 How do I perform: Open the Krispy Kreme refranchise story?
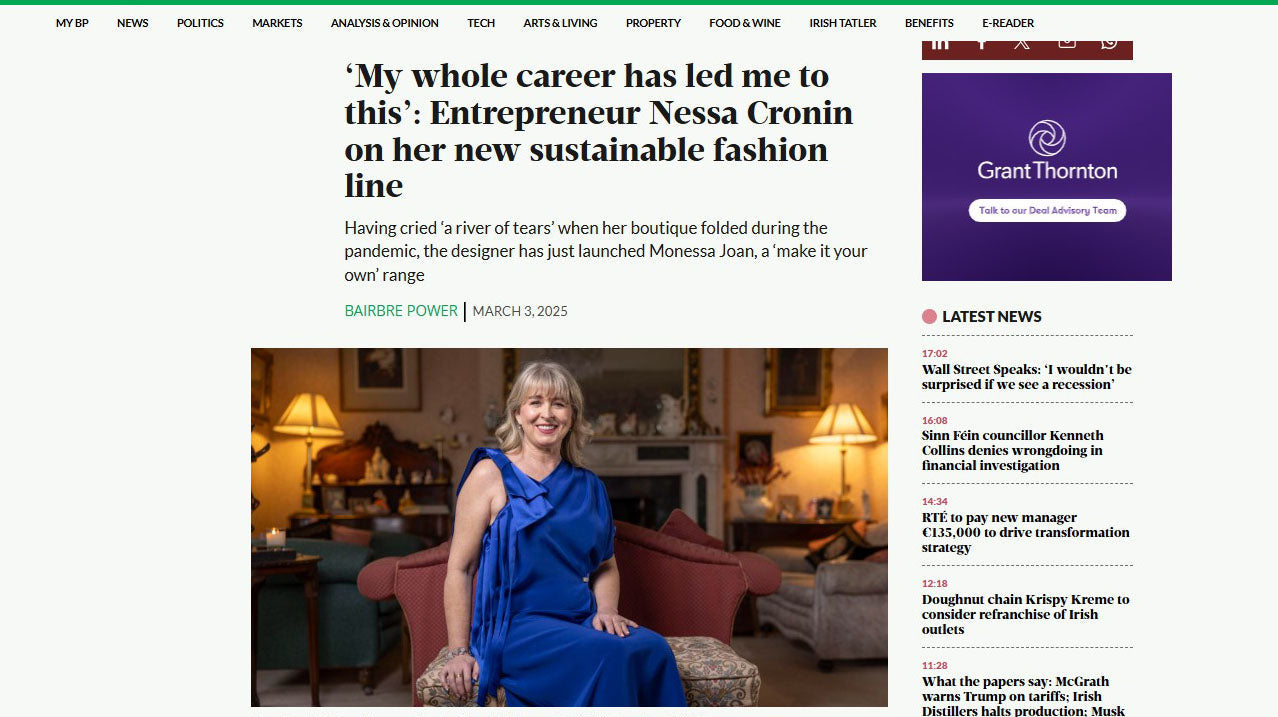[1024, 614]
